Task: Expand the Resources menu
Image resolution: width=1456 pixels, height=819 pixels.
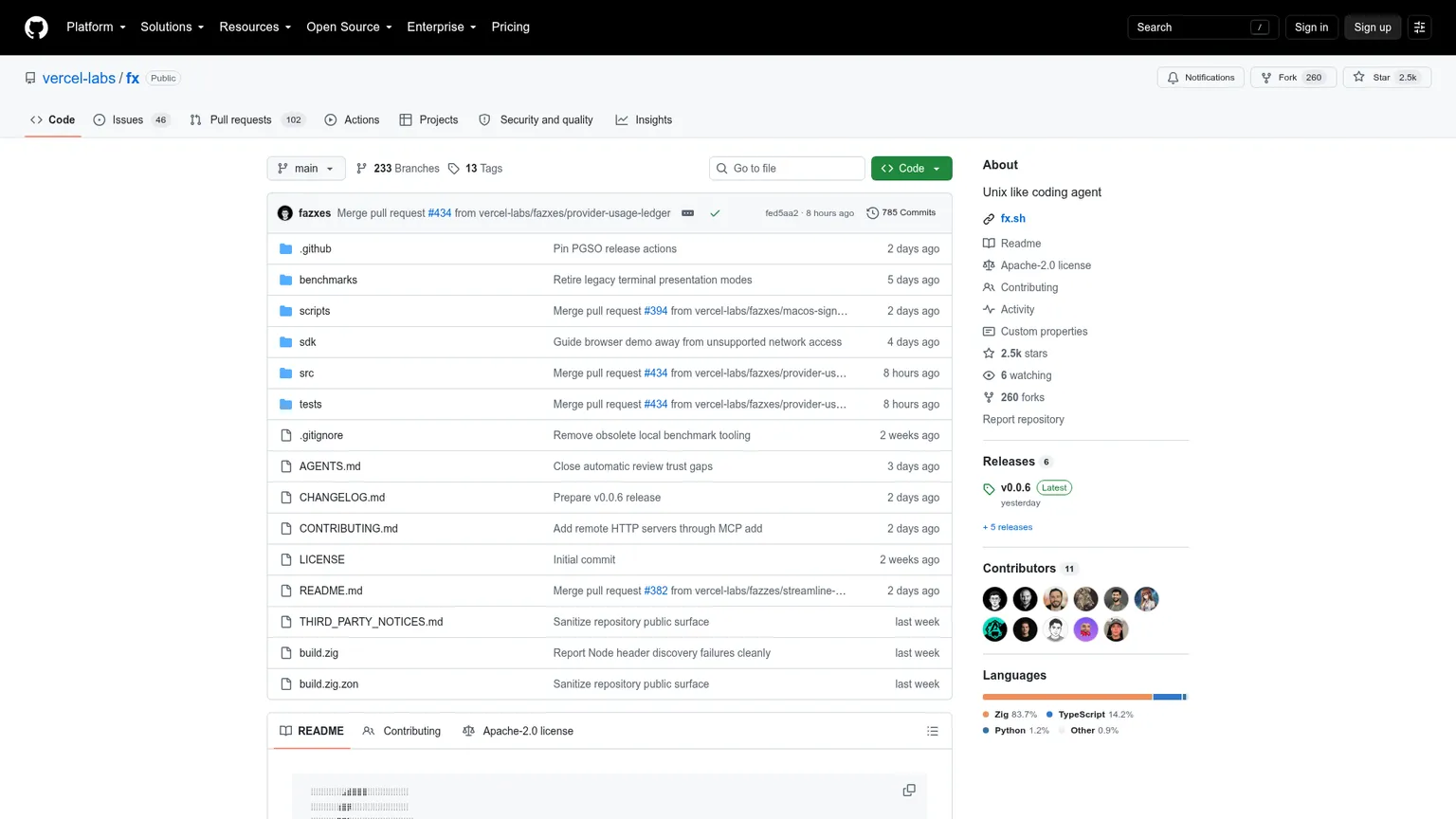Action: point(255,27)
